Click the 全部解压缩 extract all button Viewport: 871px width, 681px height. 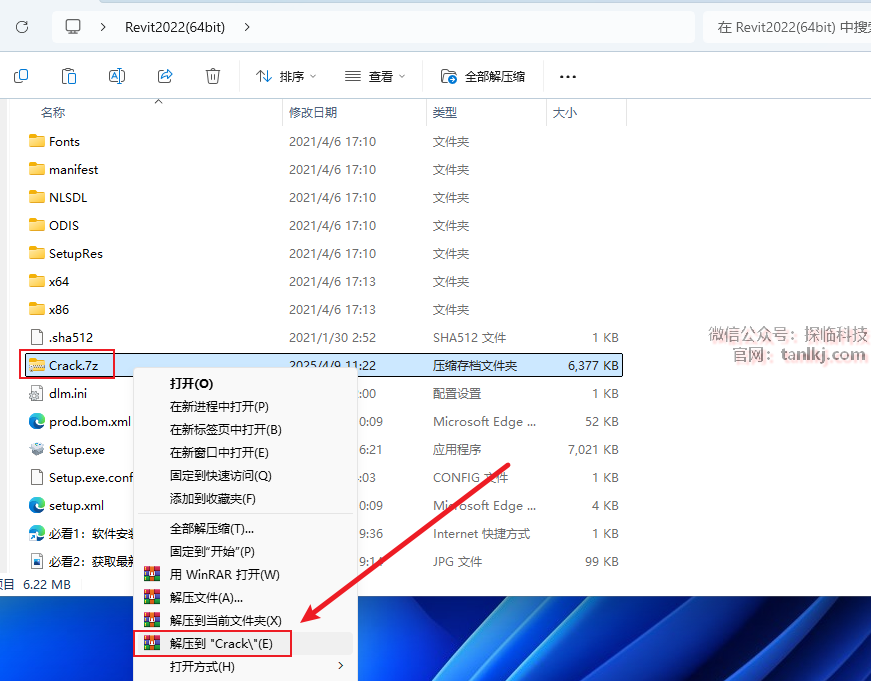click(x=483, y=76)
